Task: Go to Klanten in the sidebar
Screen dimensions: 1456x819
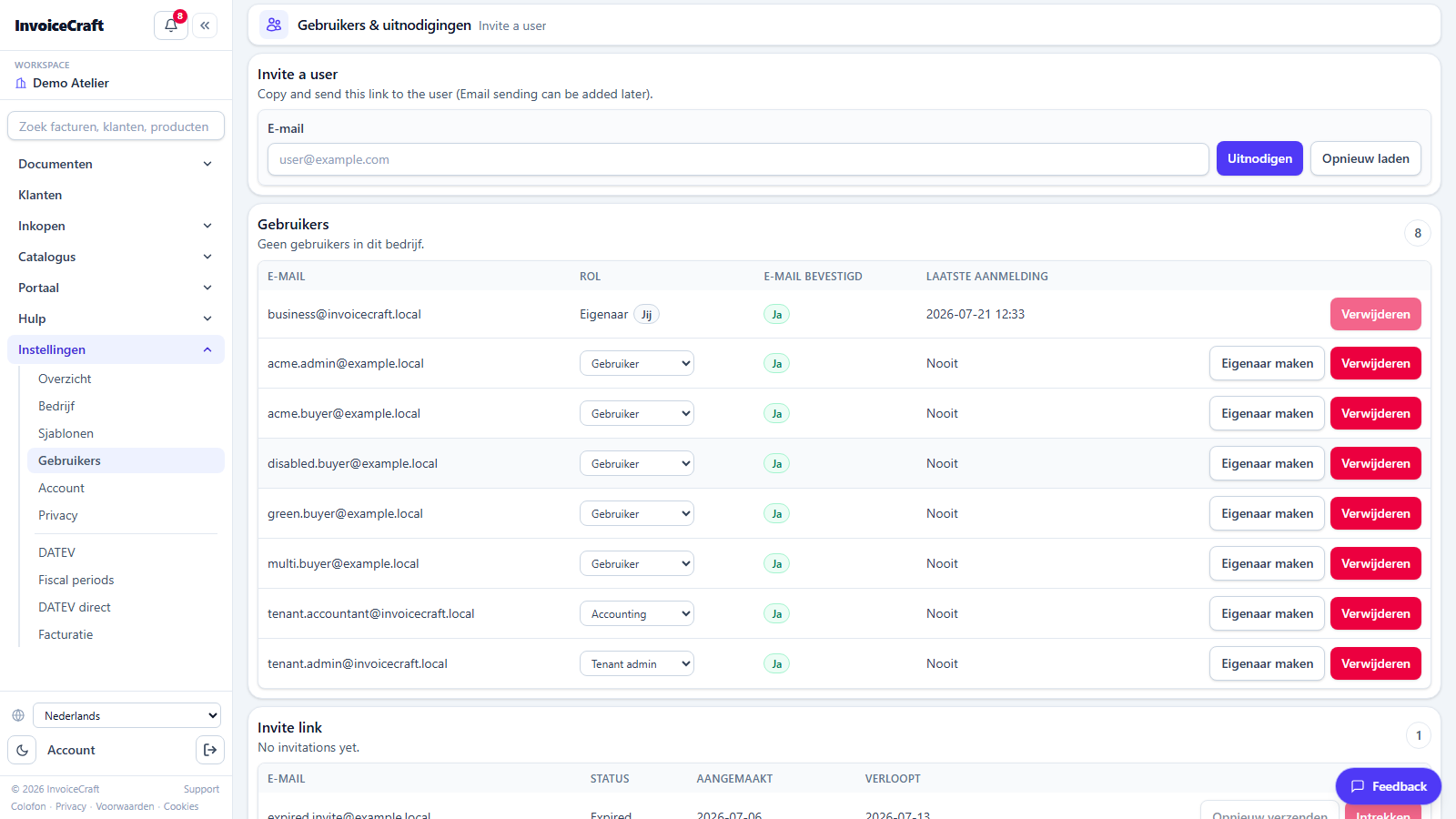Action: [x=116, y=195]
